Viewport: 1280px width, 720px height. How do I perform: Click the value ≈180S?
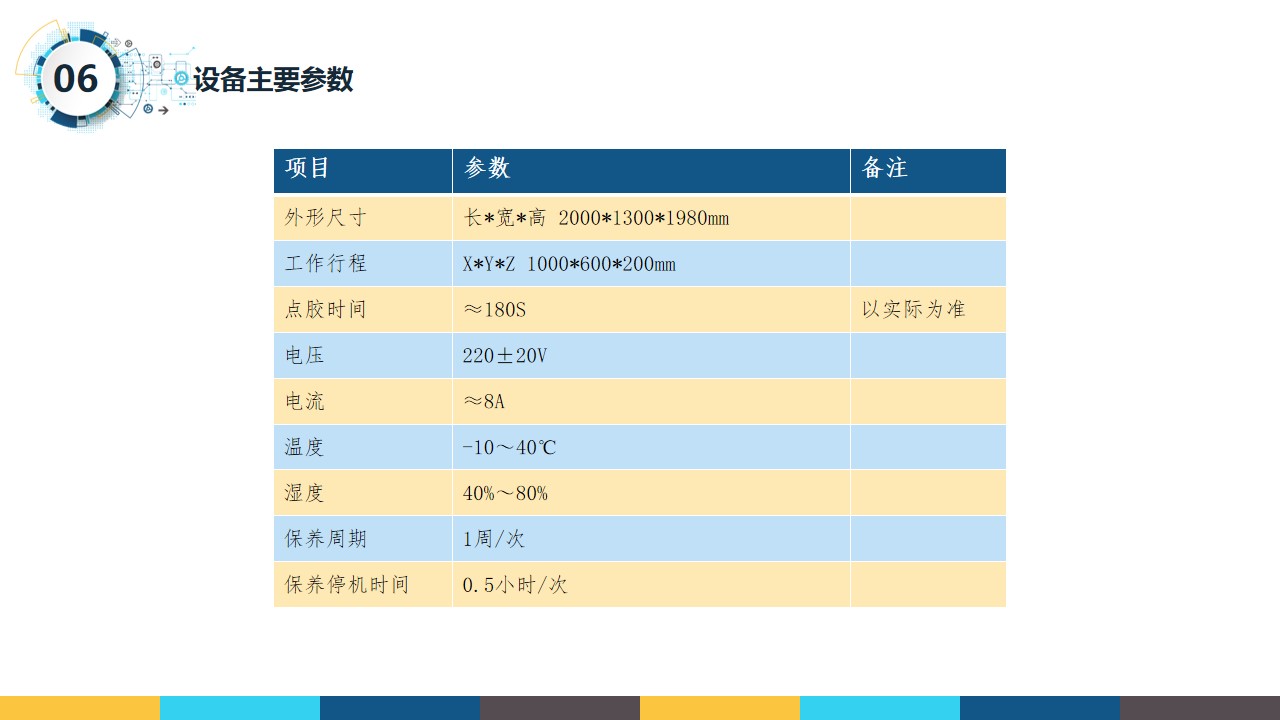pyautogui.click(x=495, y=309)
